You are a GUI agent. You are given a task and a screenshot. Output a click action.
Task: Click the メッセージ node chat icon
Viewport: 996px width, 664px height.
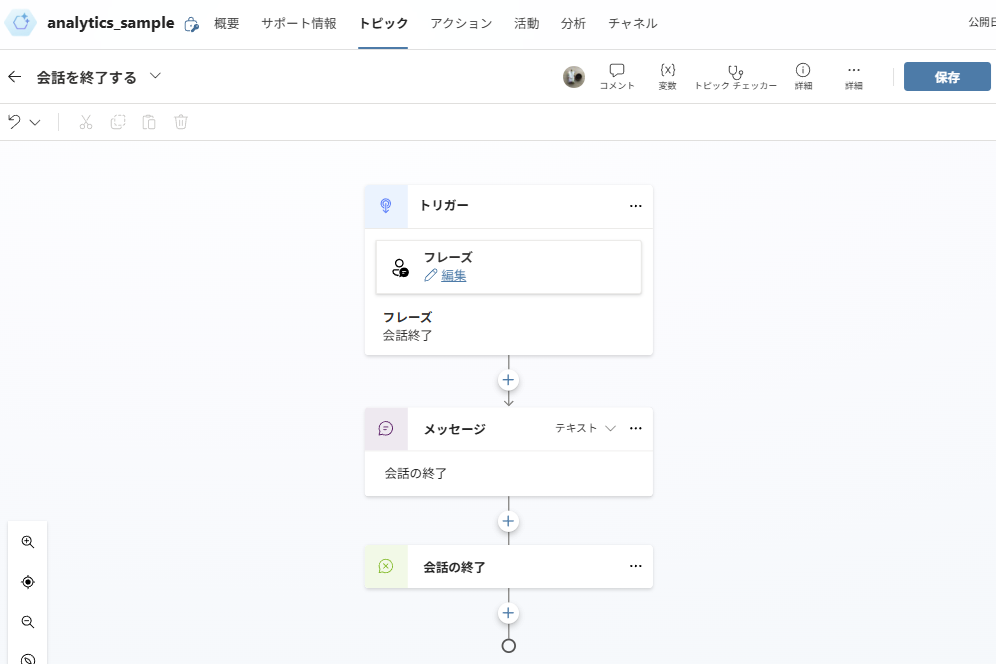pyautogui.click(x=386, y=429)
